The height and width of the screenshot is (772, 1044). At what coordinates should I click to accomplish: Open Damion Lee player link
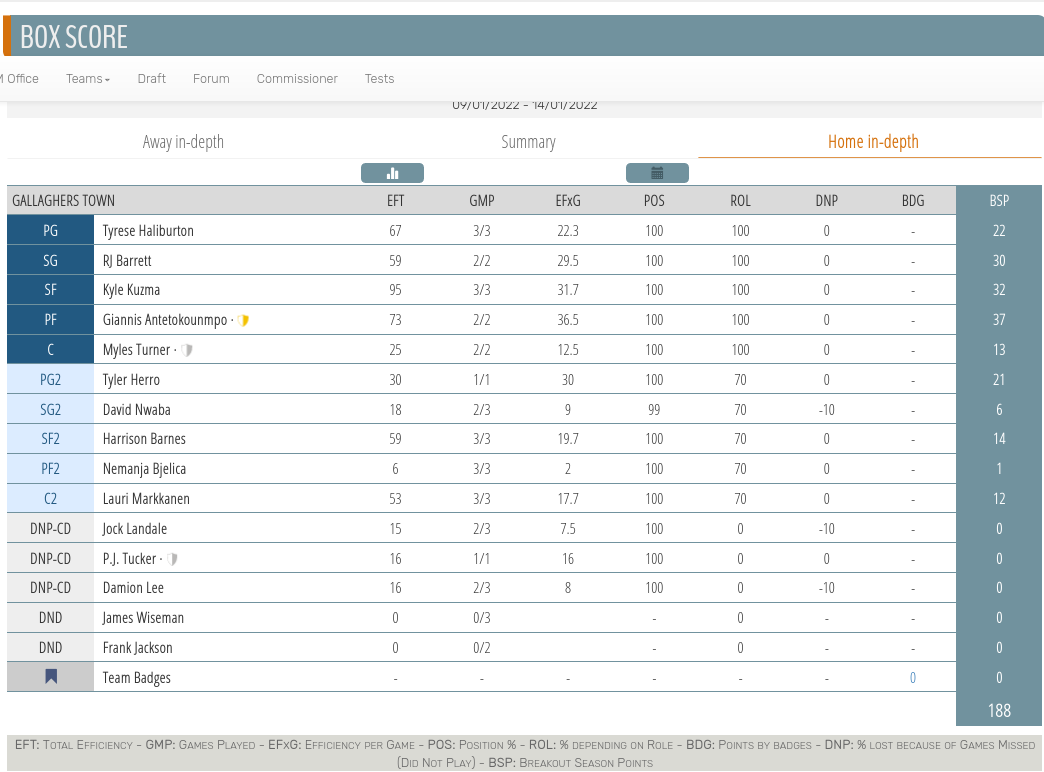(133, 588)
